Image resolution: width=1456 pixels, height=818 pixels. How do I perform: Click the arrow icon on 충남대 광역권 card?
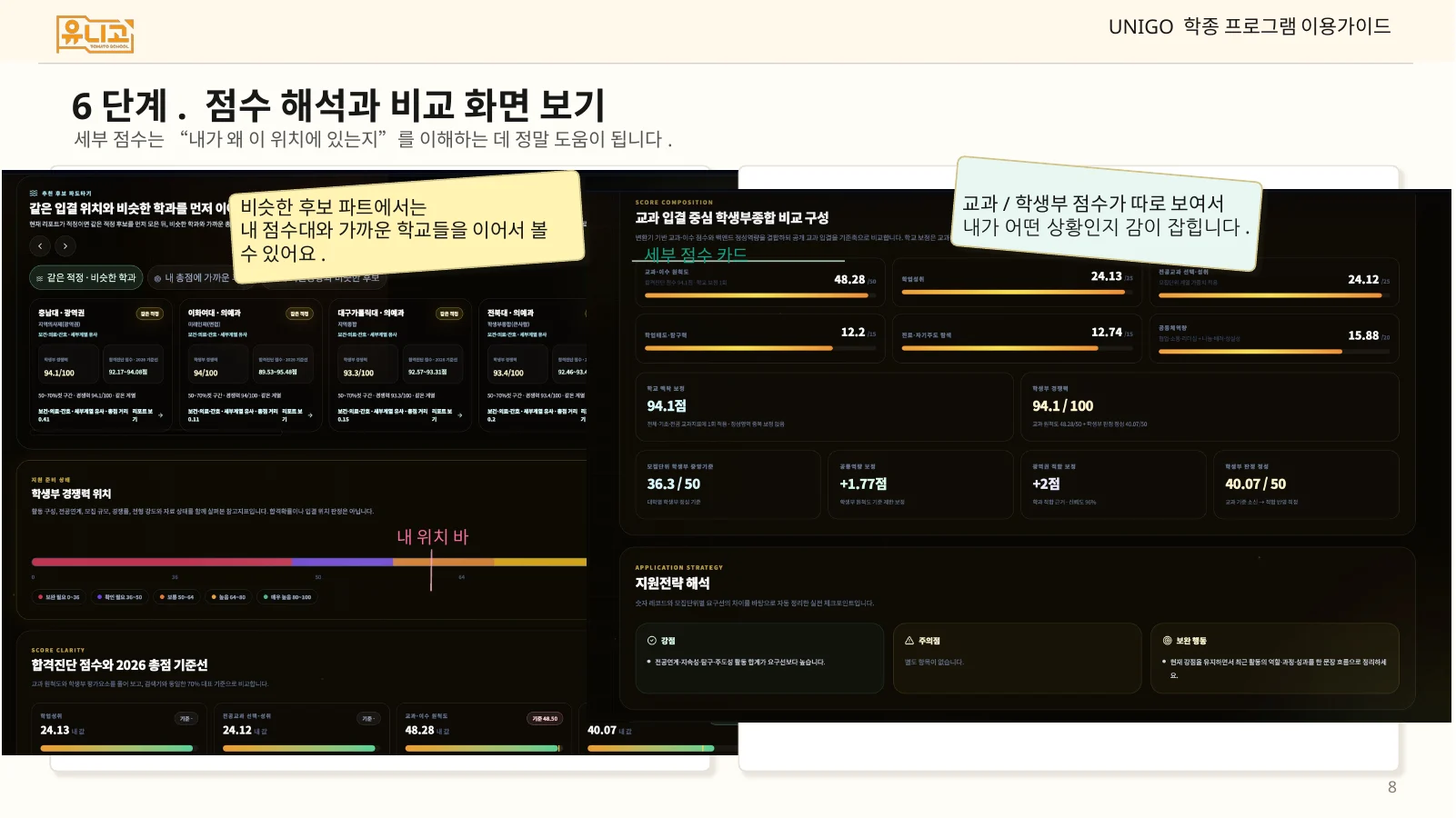point(160,415)
